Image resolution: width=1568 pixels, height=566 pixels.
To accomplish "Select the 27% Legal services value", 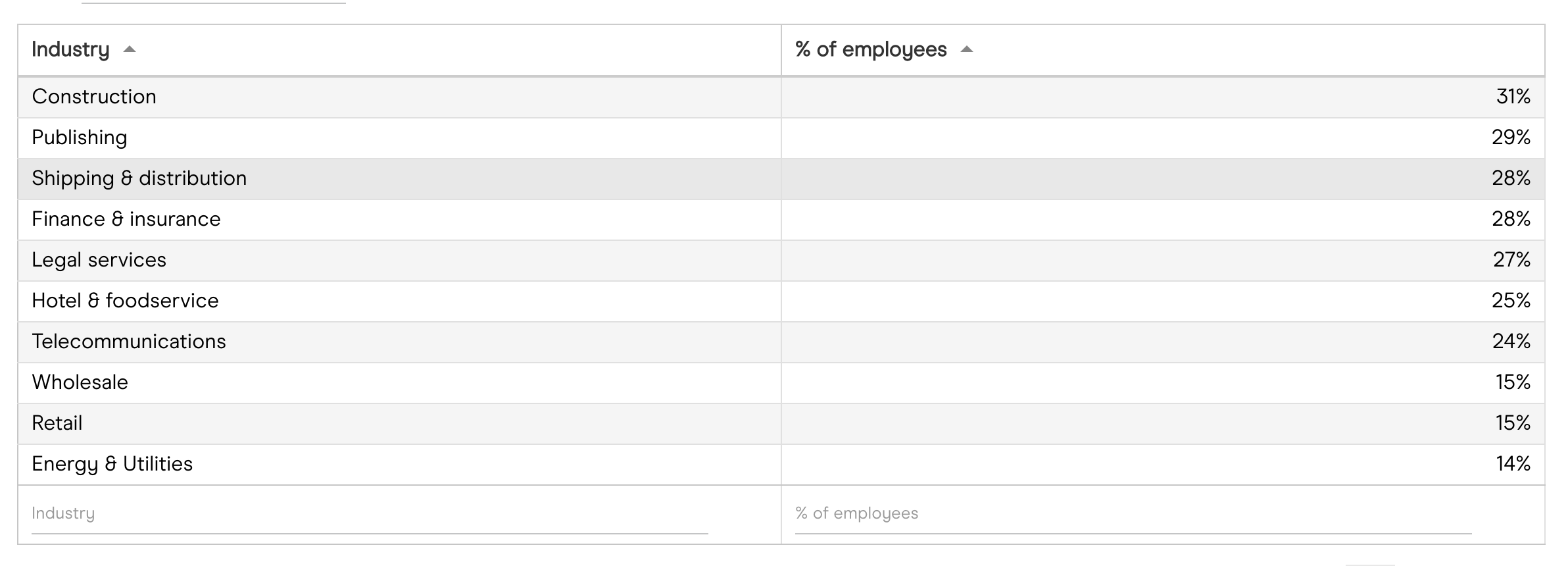I will pyautogui.click(x=1511, y=260).
